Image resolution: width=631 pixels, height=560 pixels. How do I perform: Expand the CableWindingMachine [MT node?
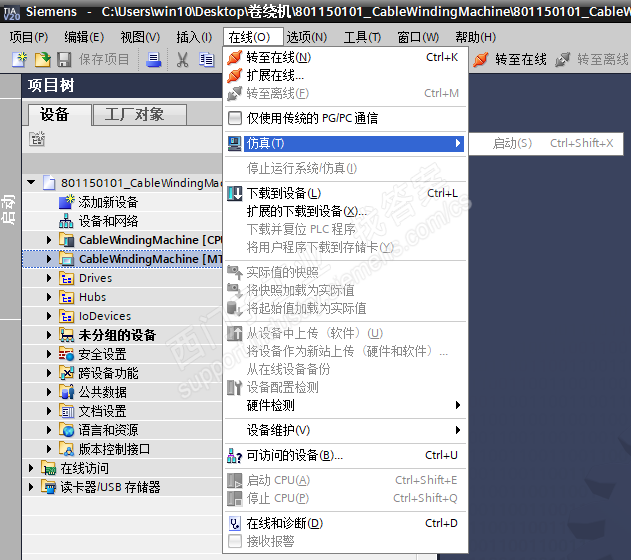pyautogui.click(x=49, y=259)
